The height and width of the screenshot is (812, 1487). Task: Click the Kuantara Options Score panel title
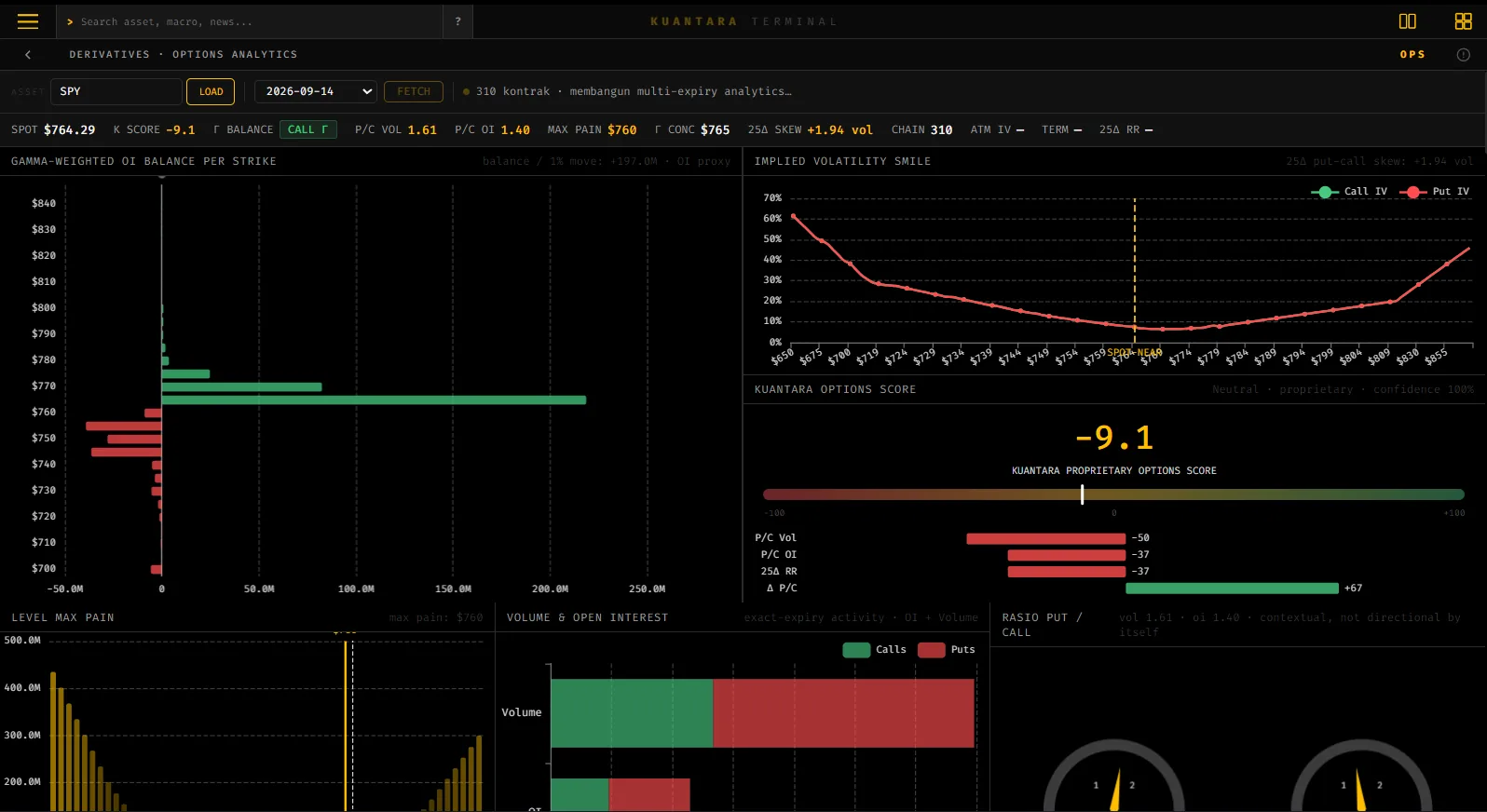click(x=835, y=389)
